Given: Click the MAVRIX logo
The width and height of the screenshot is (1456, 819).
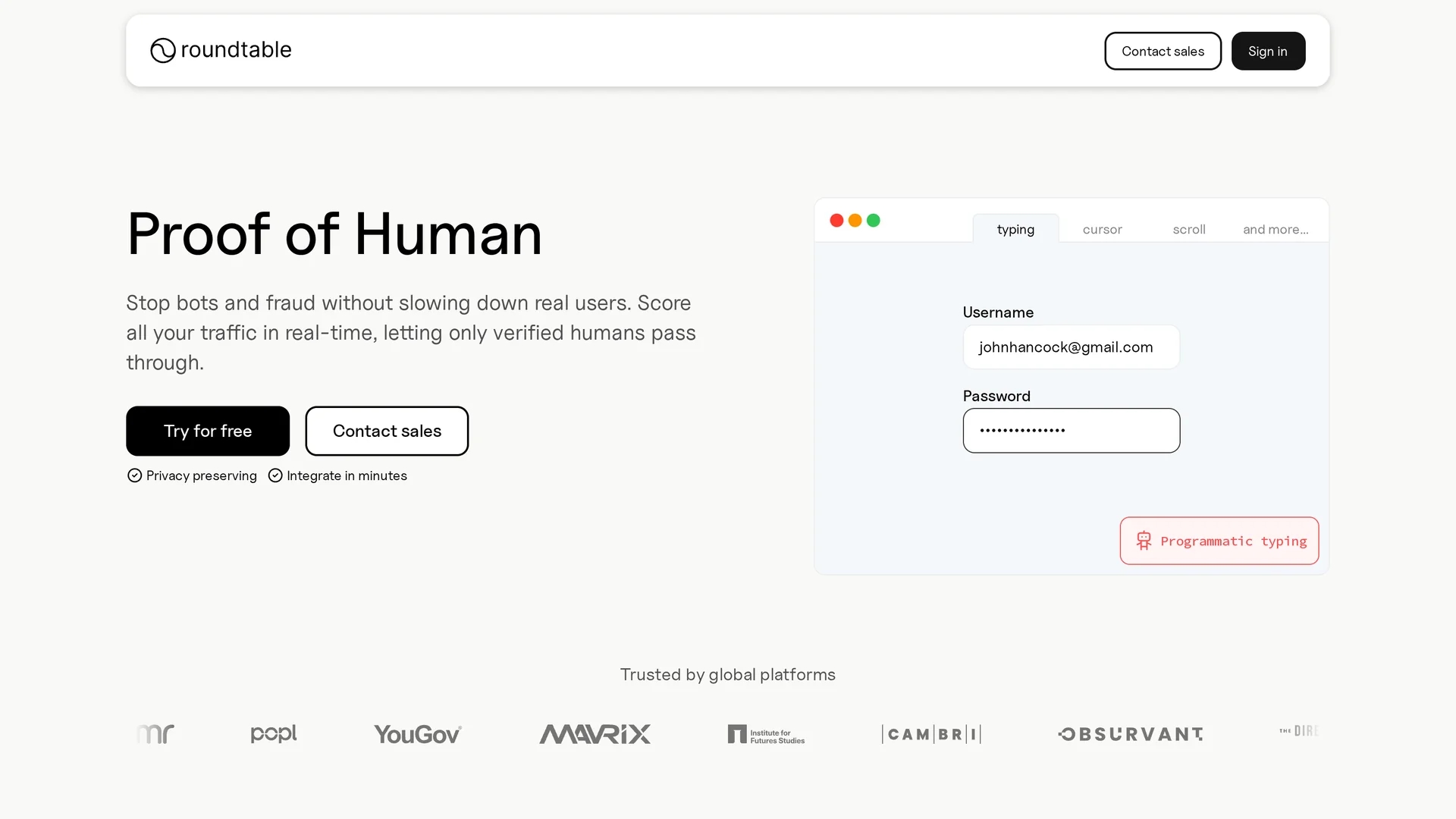Looking at the screenshot, I should pyautogui.click(x=595, y=734).
